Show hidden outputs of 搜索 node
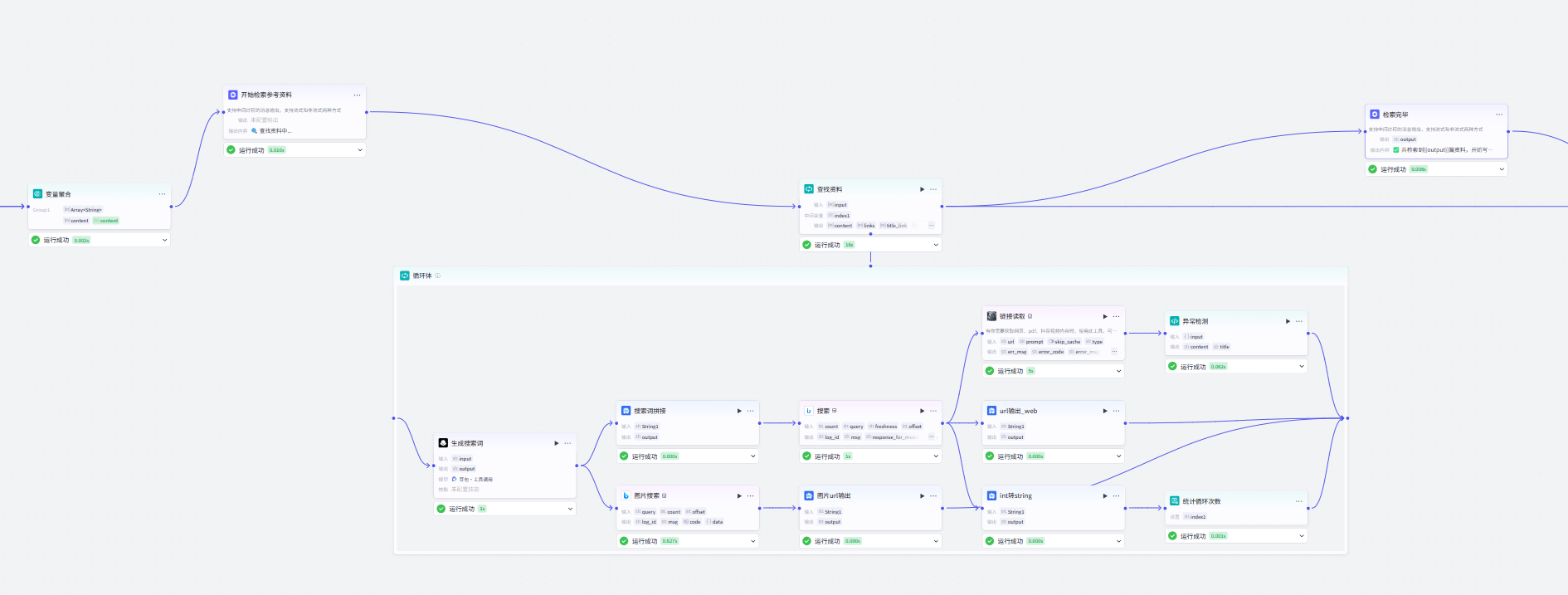 [932, 436]
